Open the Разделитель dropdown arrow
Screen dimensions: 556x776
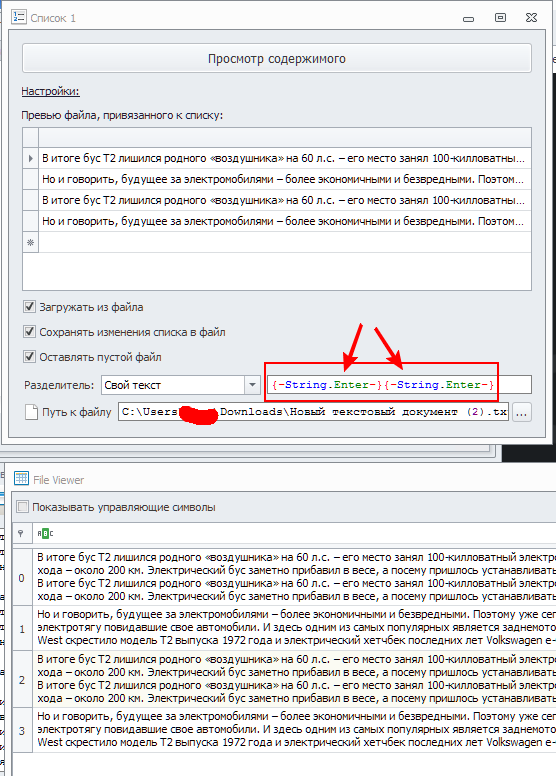[x=253, y=385]
